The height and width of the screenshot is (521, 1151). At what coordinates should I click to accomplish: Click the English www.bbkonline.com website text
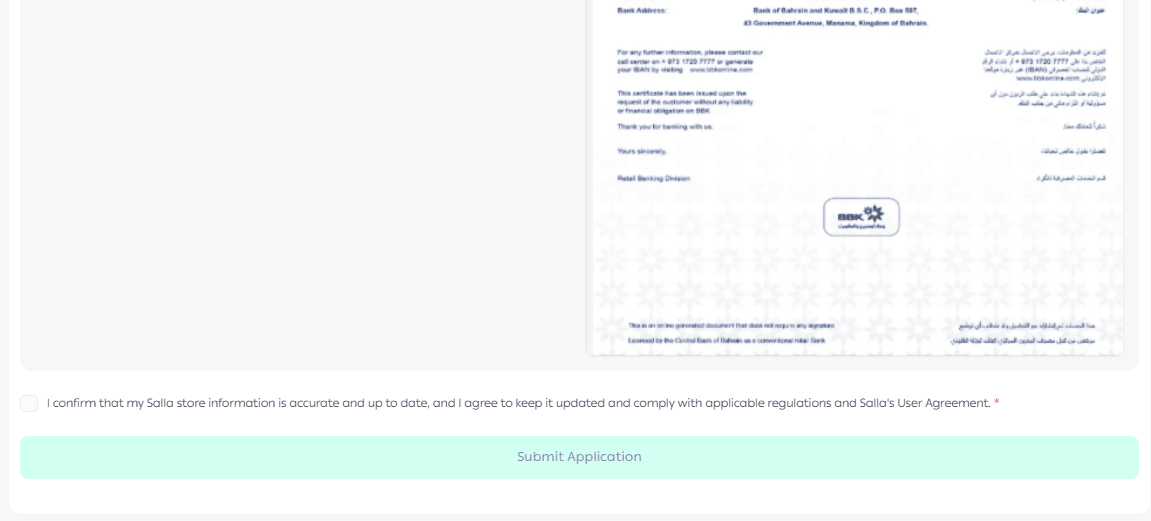click(x=721, y=69)
